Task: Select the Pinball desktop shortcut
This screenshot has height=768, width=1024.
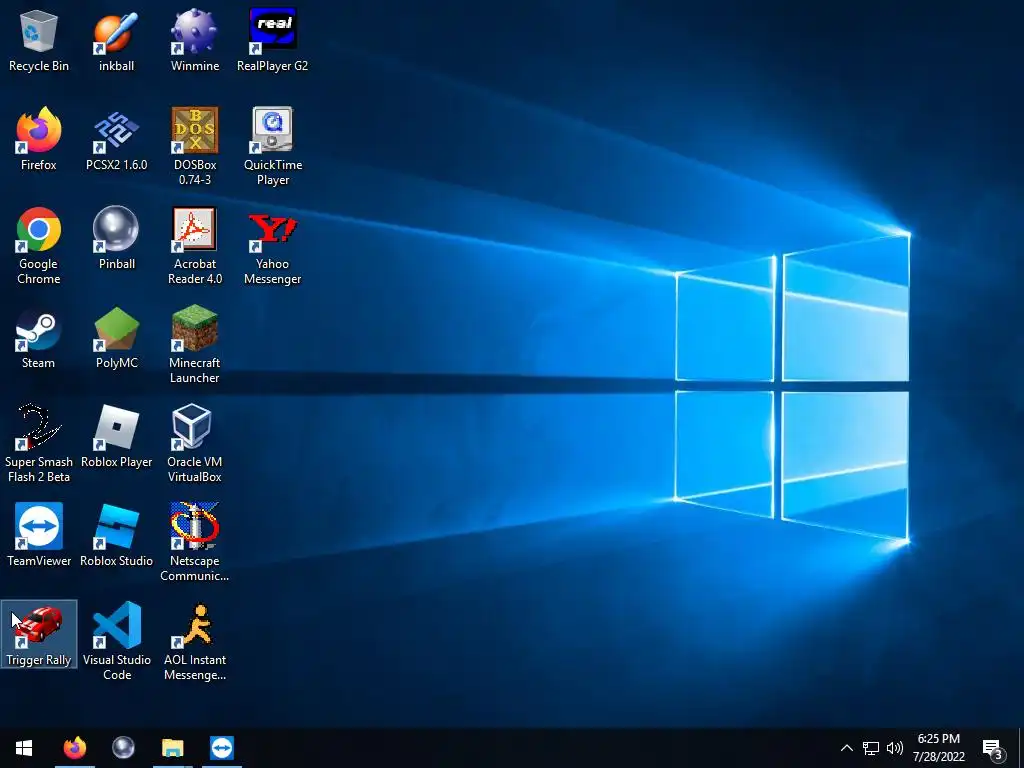Action: [x=116, y=239]
